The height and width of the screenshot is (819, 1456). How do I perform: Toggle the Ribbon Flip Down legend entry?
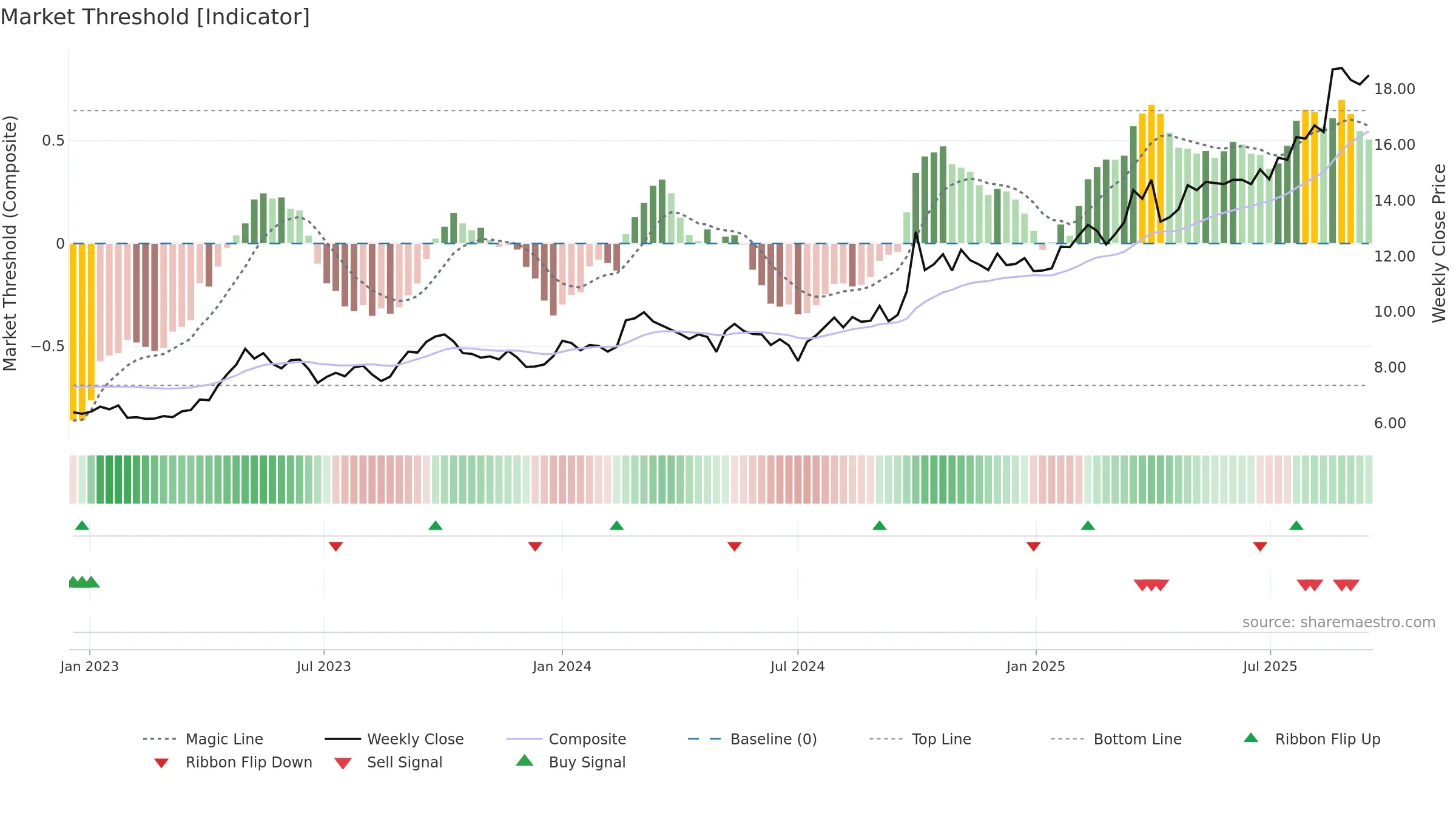232,762
